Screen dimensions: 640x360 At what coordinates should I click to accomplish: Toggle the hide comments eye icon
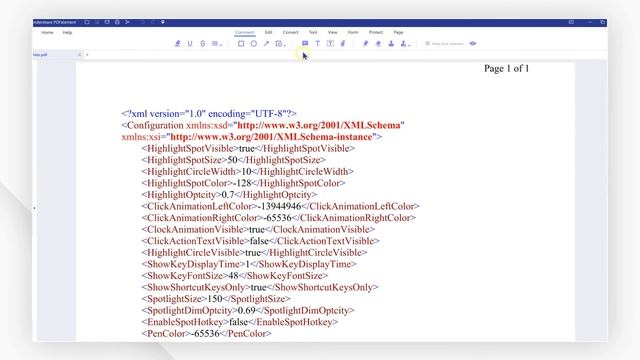click(x=473, y=43)
